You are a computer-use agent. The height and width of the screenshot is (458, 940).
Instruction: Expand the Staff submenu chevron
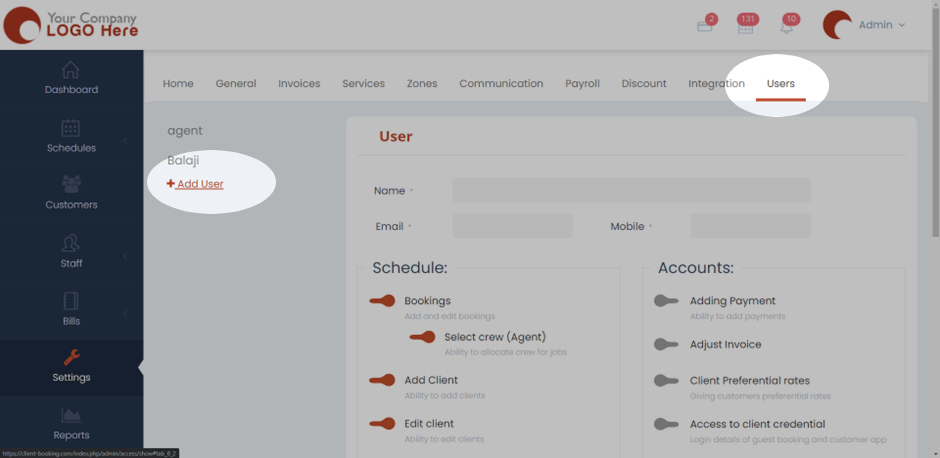125,257
